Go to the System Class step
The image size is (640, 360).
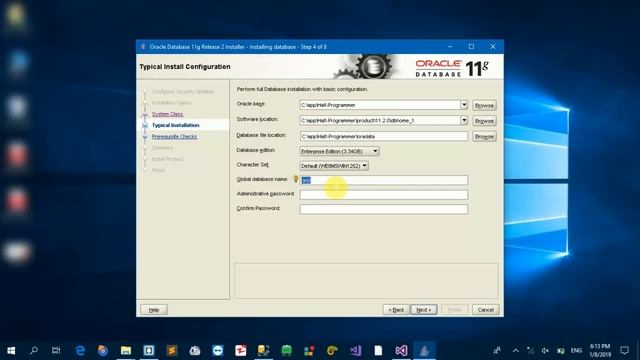coord(167,114)
